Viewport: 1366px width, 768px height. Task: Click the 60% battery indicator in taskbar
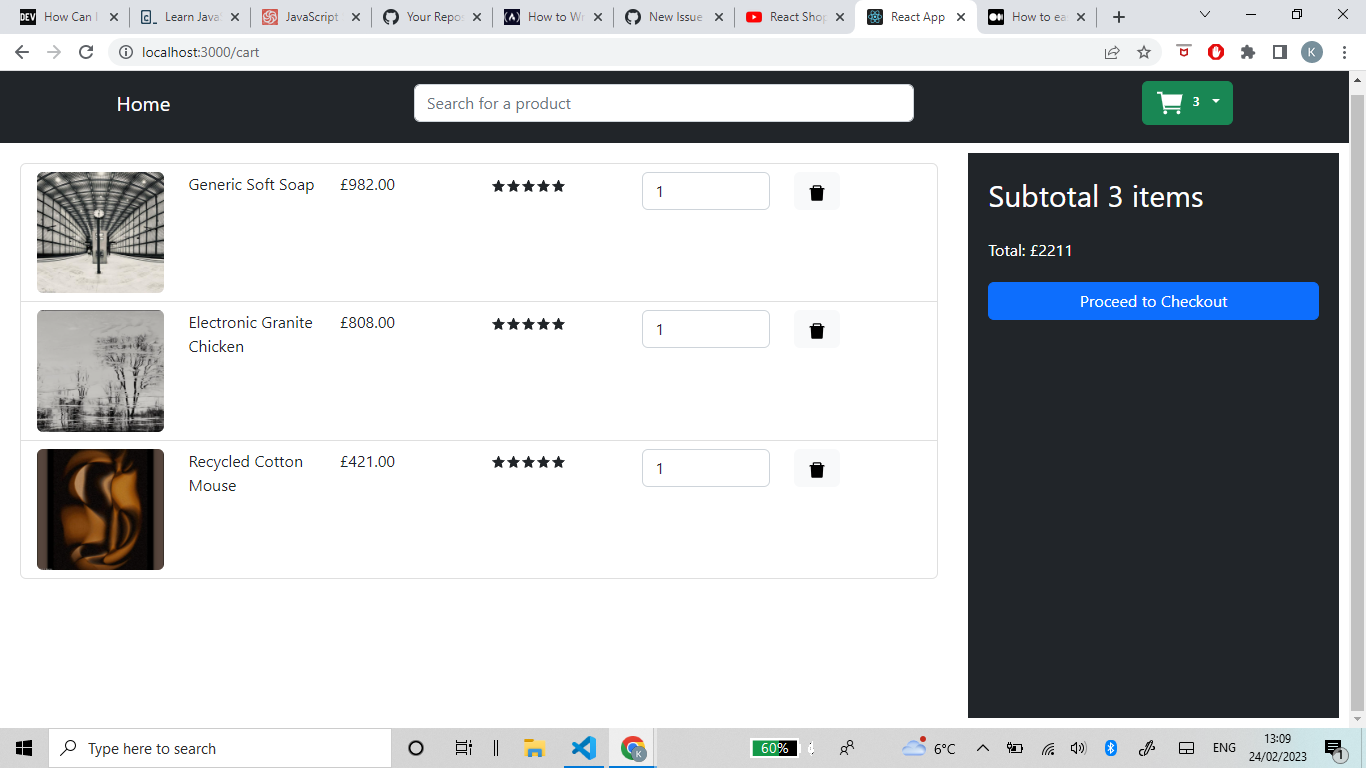[776, 747]
